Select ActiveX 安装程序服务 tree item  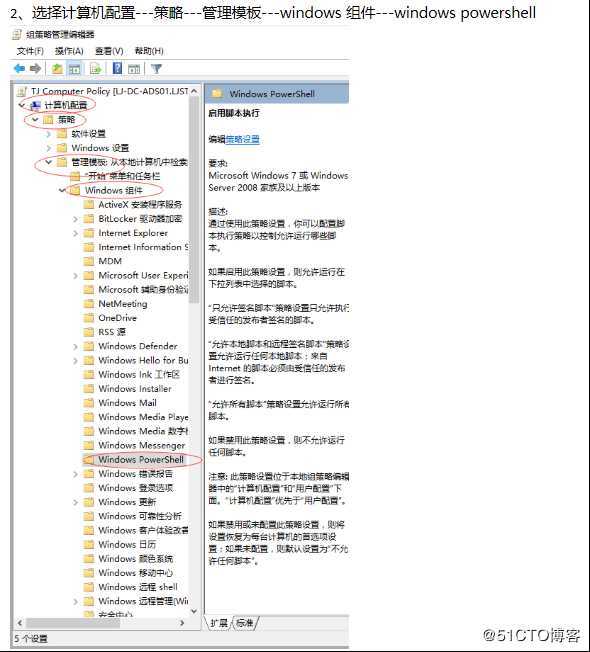140,205
